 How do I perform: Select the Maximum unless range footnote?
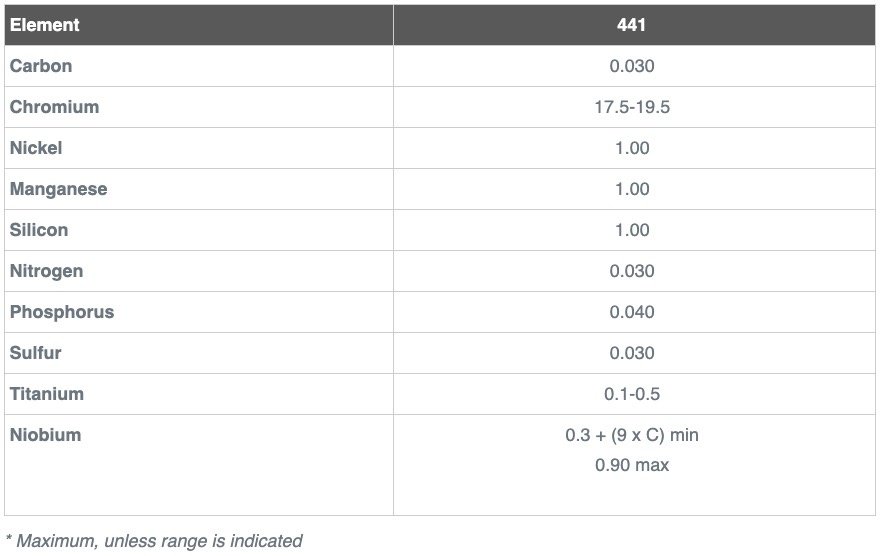tap(153, 541)
